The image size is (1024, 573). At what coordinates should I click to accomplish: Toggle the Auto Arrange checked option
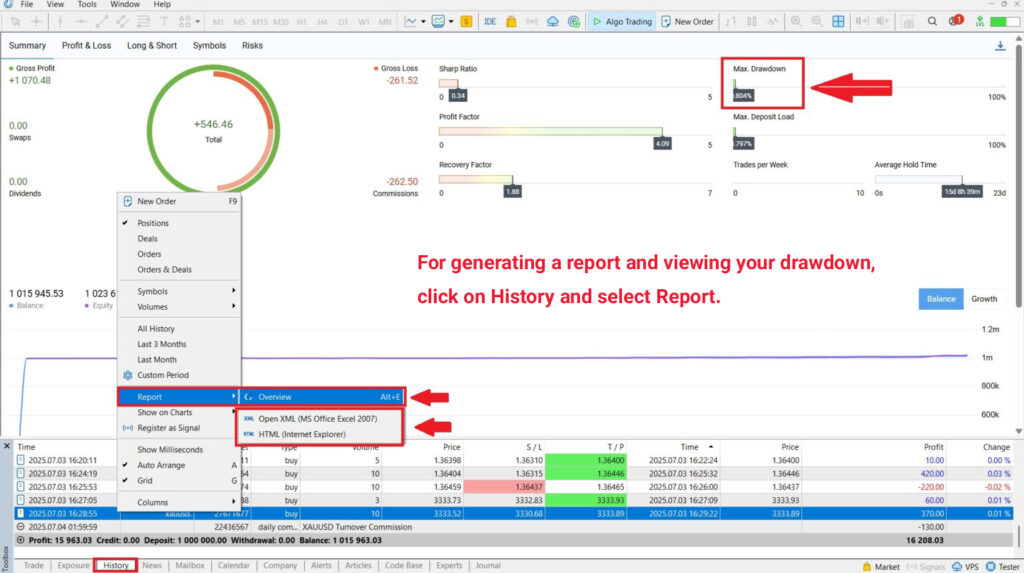click(163, 465)
